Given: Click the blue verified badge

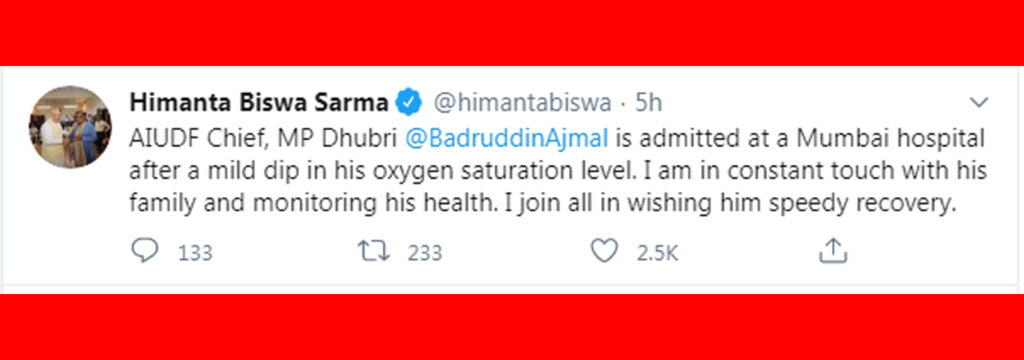Looking at the screenshot, I should click(411, 103).
